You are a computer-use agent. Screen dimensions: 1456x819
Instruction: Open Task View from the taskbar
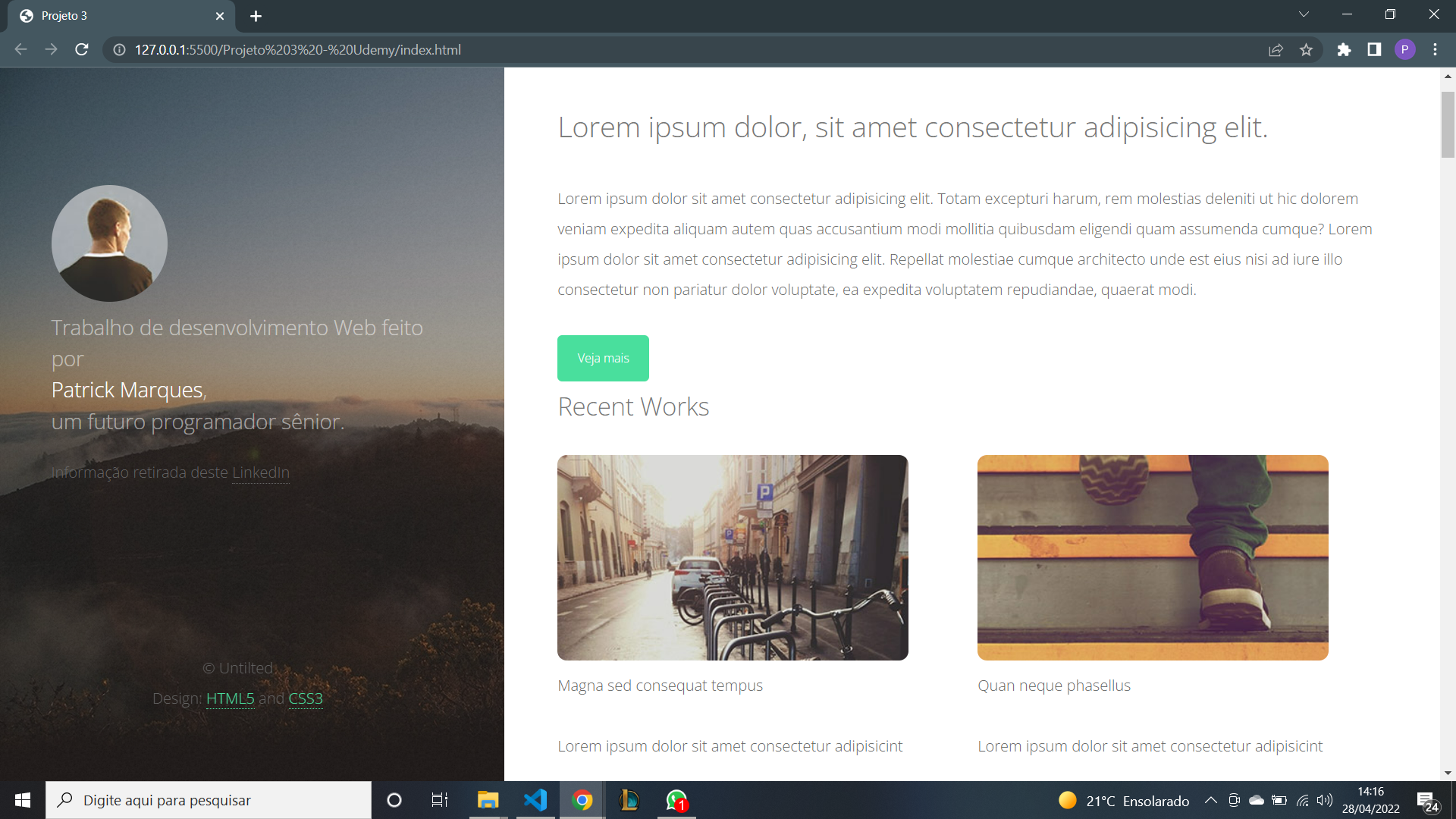click(x=440, y=800)
